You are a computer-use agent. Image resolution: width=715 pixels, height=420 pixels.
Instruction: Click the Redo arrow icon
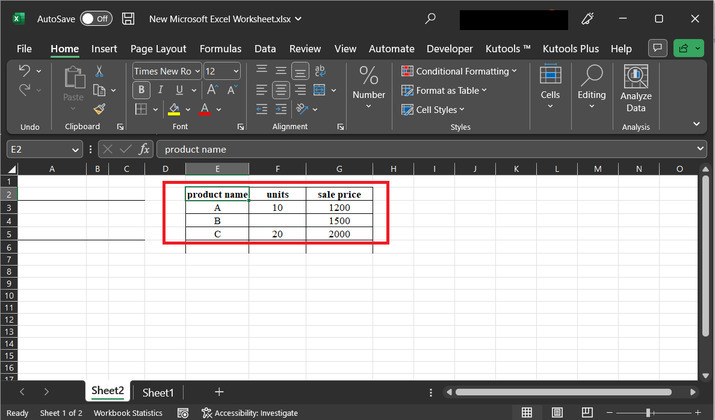(x=25, y=90)
